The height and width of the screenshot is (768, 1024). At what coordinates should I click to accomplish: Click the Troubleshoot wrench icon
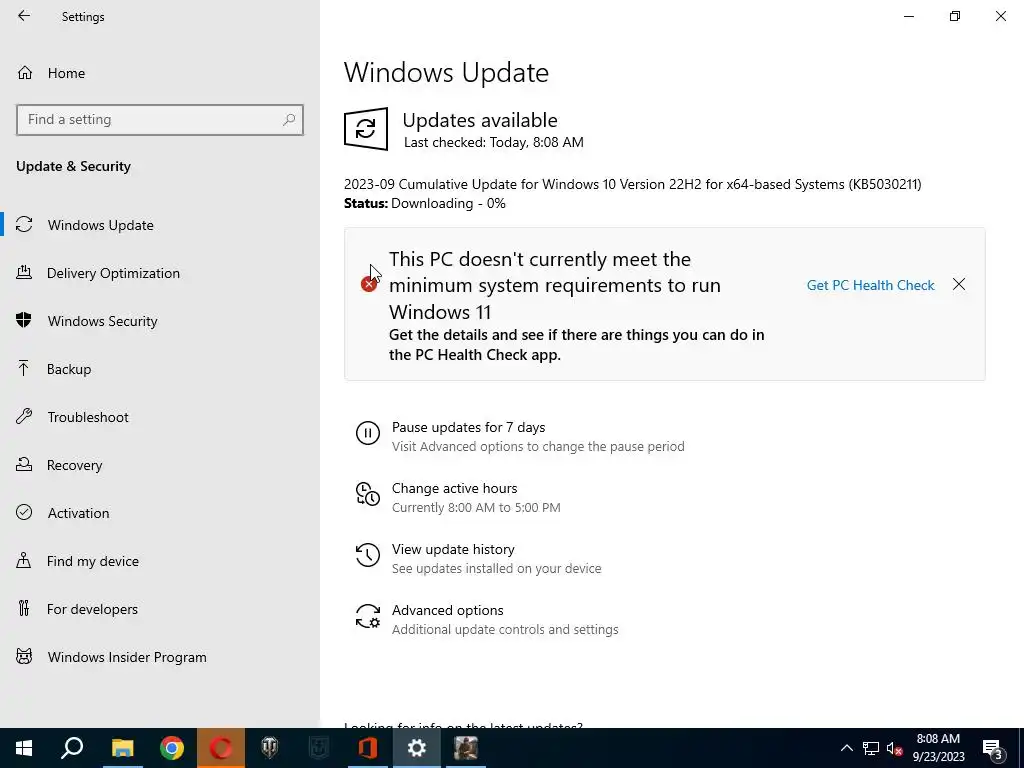coord(24,416)
